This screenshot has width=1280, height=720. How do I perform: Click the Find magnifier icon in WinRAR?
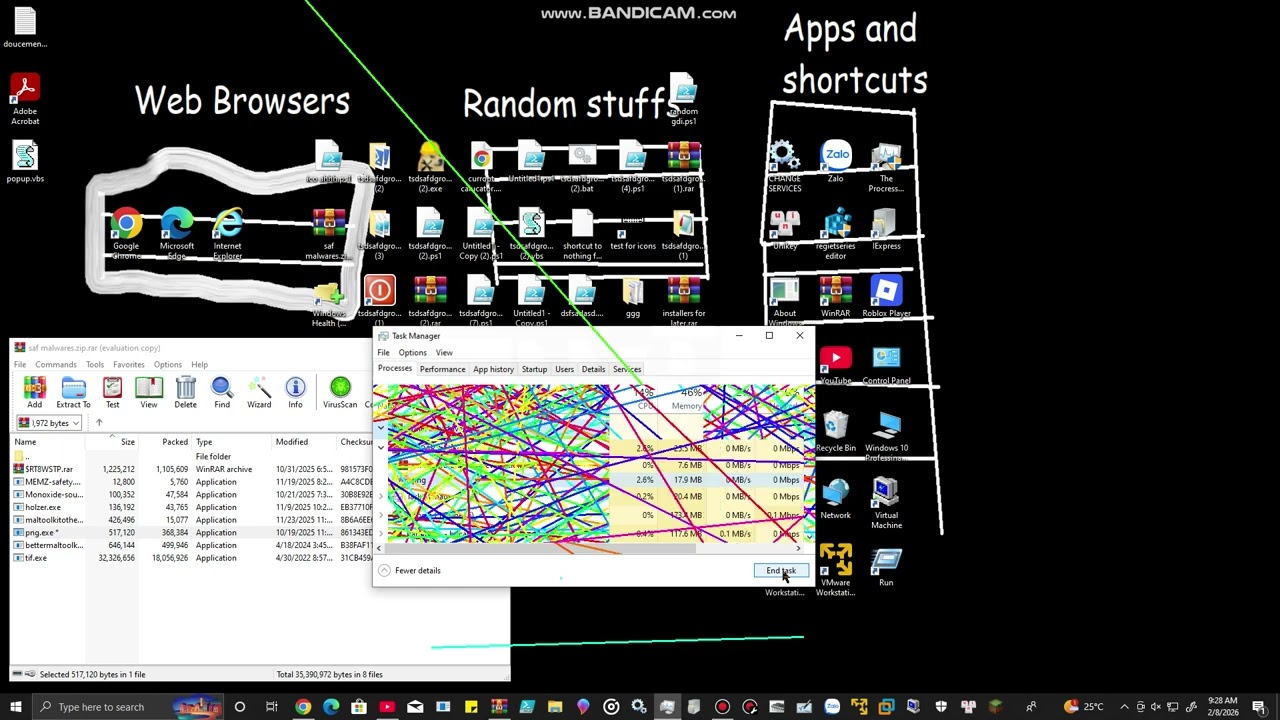point(222,392)
